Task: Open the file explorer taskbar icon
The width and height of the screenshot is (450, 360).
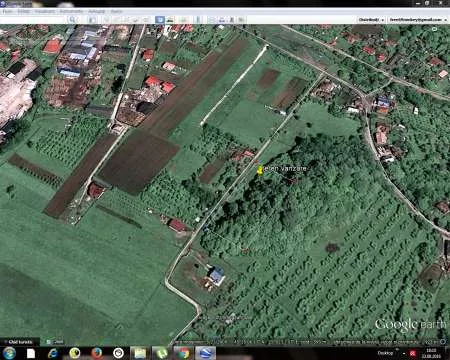Action: click(140, 353)
